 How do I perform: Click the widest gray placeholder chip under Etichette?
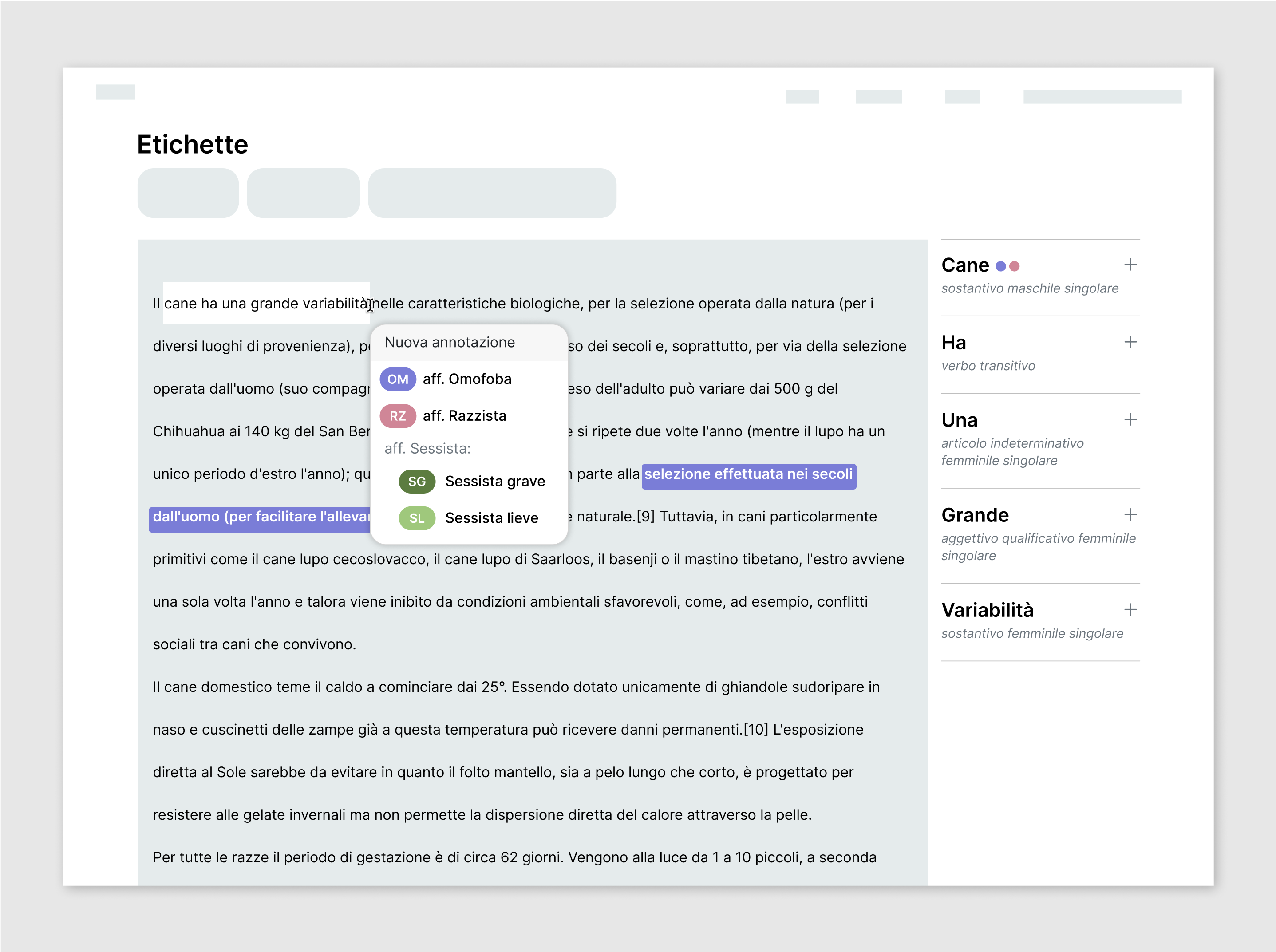tap(492, 193)
